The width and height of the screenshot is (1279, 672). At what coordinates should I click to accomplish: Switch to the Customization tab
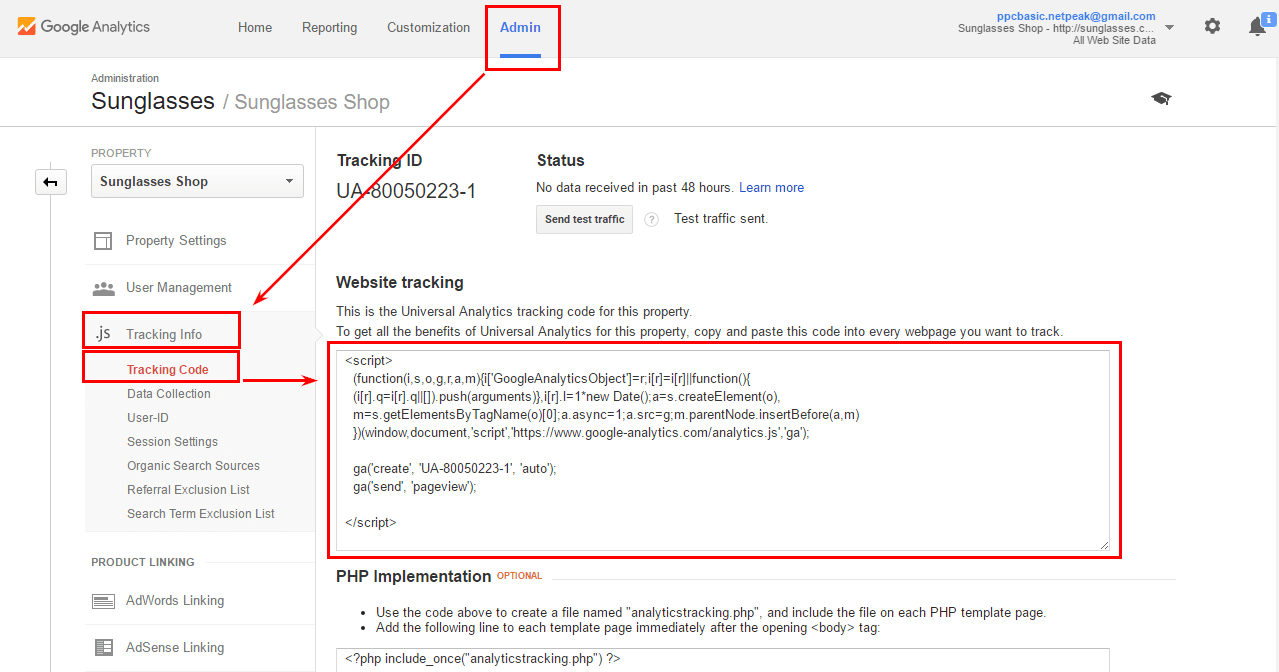pos(429,27)
